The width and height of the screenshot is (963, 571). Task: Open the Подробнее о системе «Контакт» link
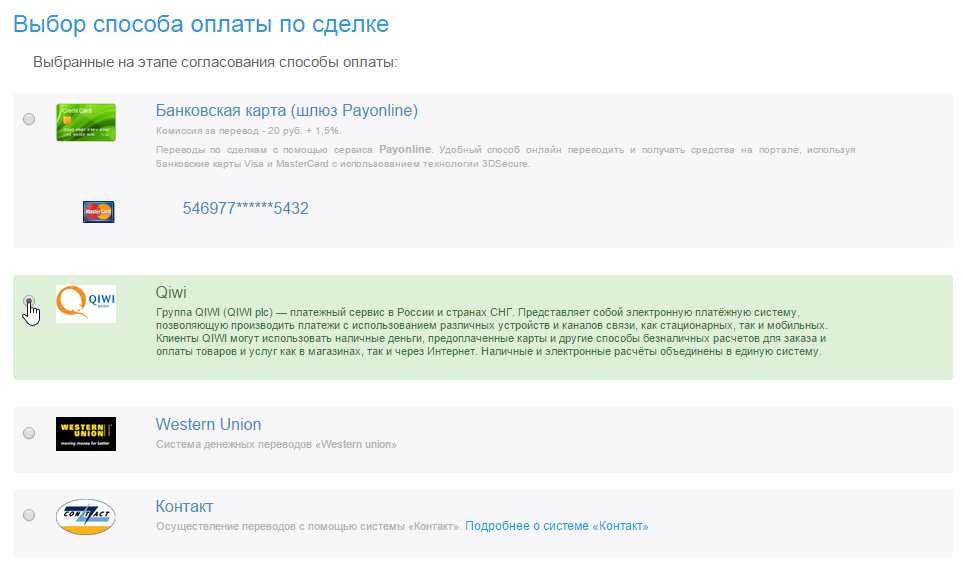click(x=556, y=526)
